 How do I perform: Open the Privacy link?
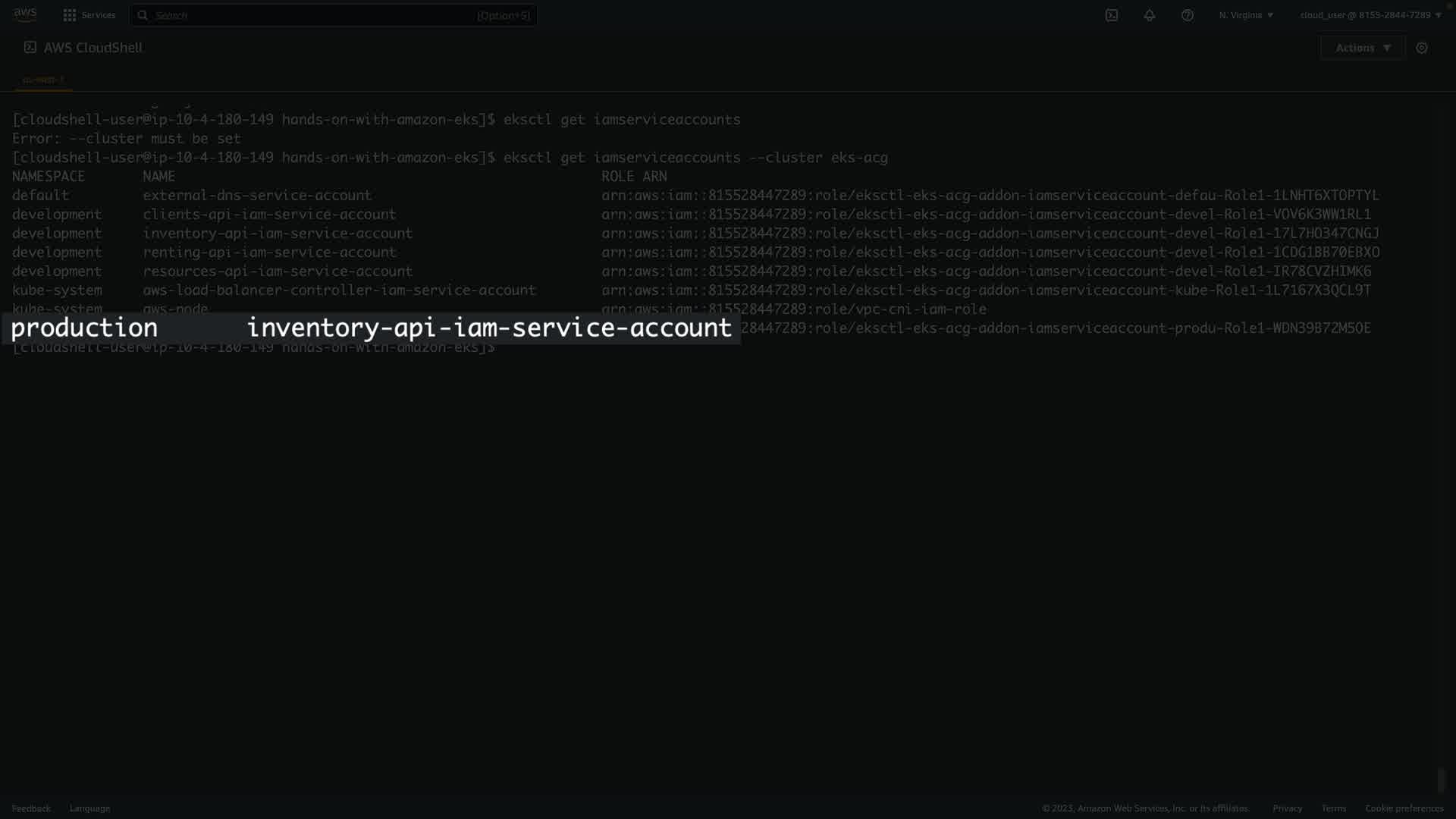tap(1287, 808)
